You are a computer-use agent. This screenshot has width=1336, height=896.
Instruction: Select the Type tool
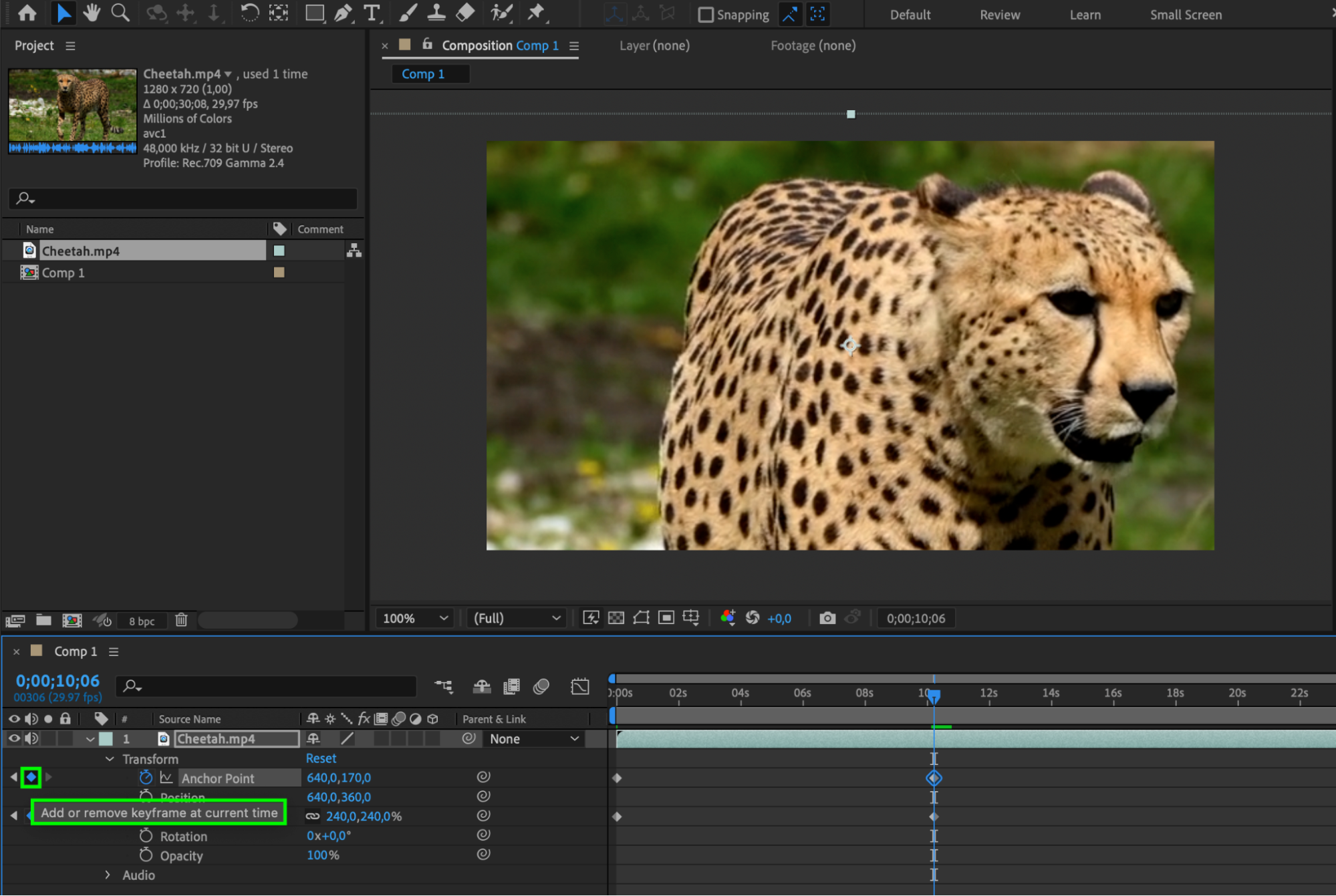372,13
